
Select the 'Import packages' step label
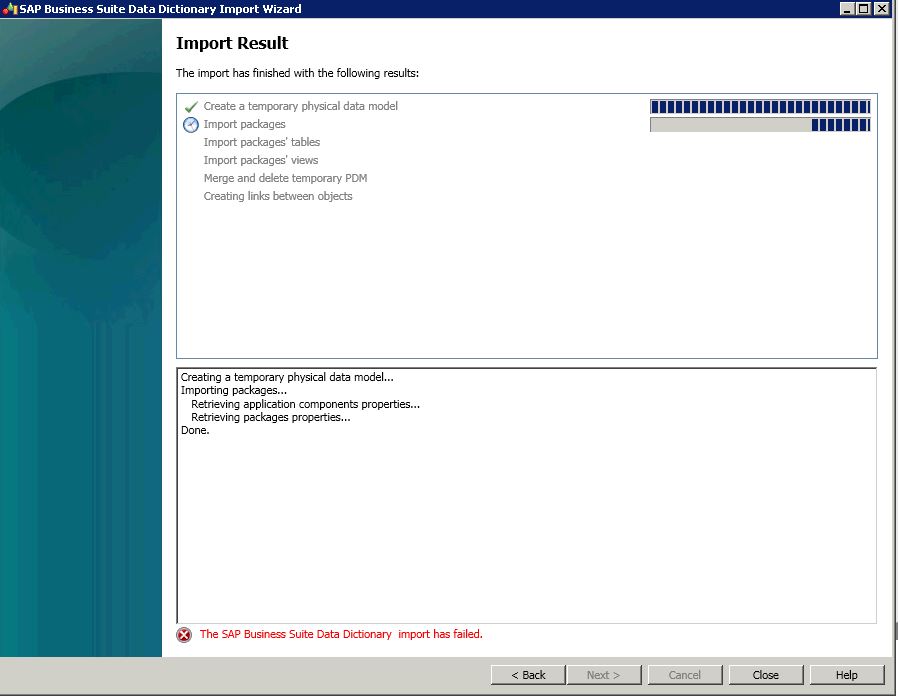click(x=245, y=124)
